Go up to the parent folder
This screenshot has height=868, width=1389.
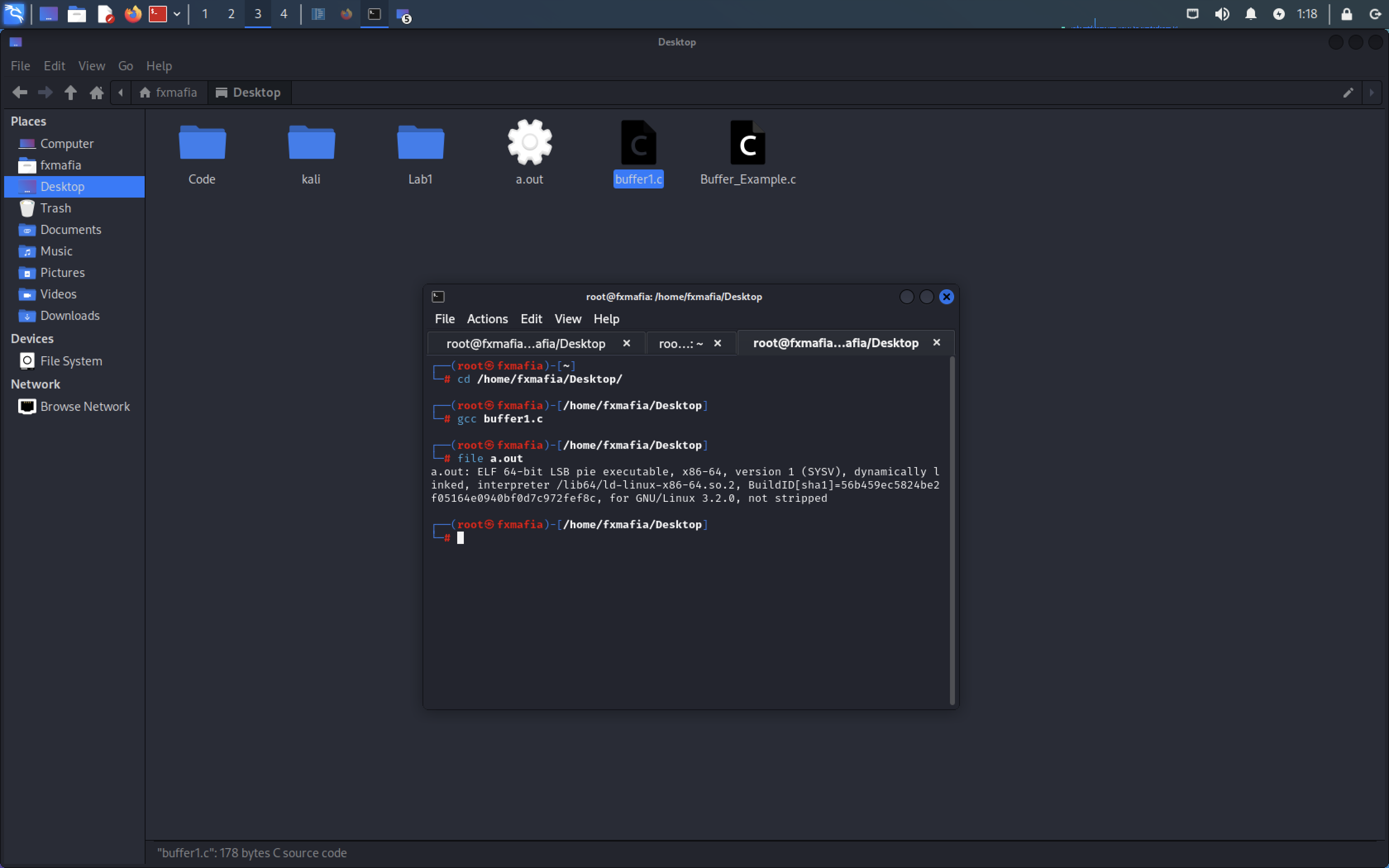pyautogui.click(x=71, y=93)
